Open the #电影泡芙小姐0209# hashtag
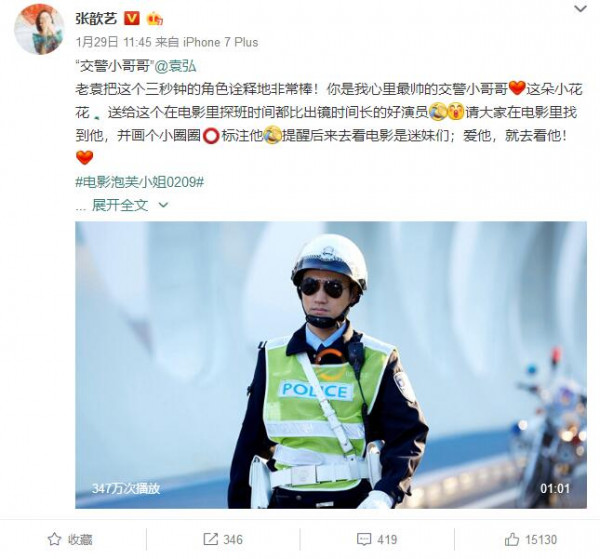600x559 pixels. pyautogui.click(x=139, y=182)
